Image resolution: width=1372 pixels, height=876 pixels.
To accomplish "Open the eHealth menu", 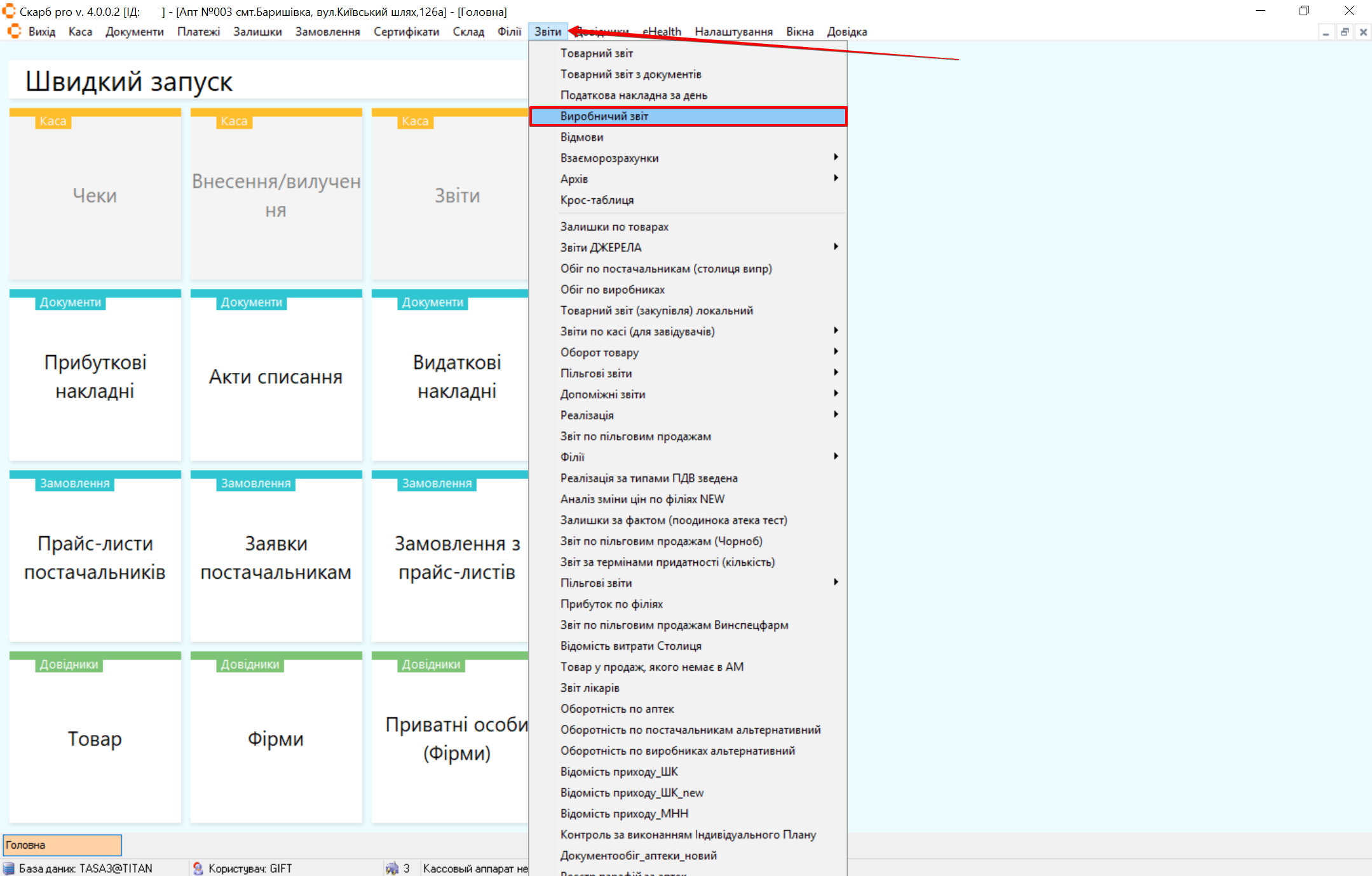I will [662, 32].
